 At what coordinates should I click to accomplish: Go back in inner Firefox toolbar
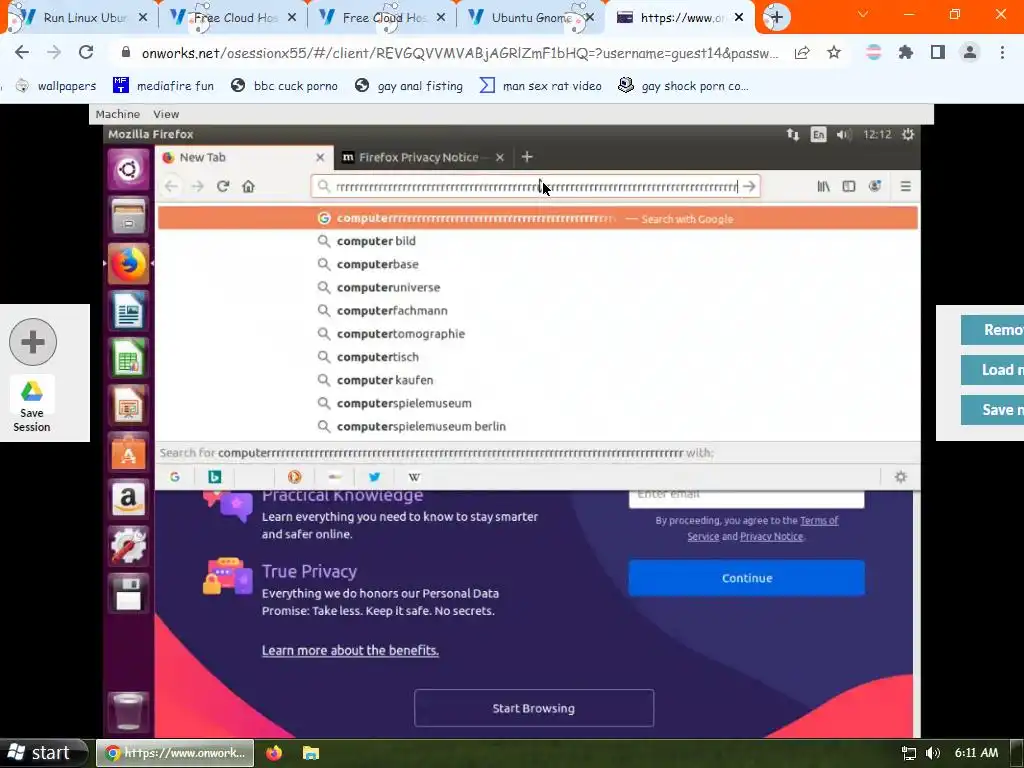point(171,187)
